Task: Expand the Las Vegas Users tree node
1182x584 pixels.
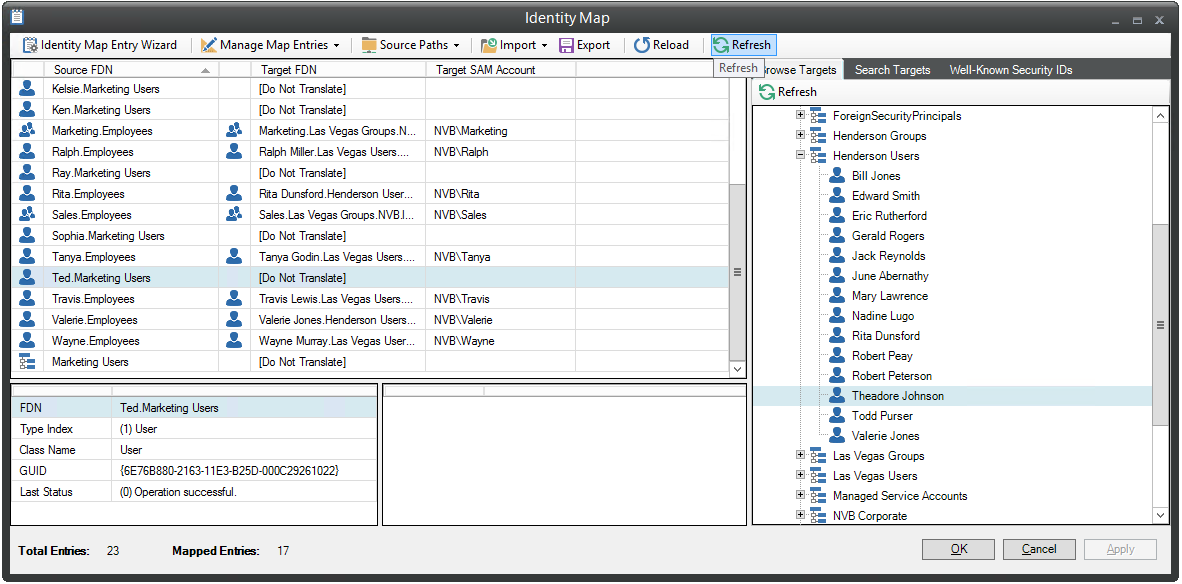Action: tap(801, 475)
